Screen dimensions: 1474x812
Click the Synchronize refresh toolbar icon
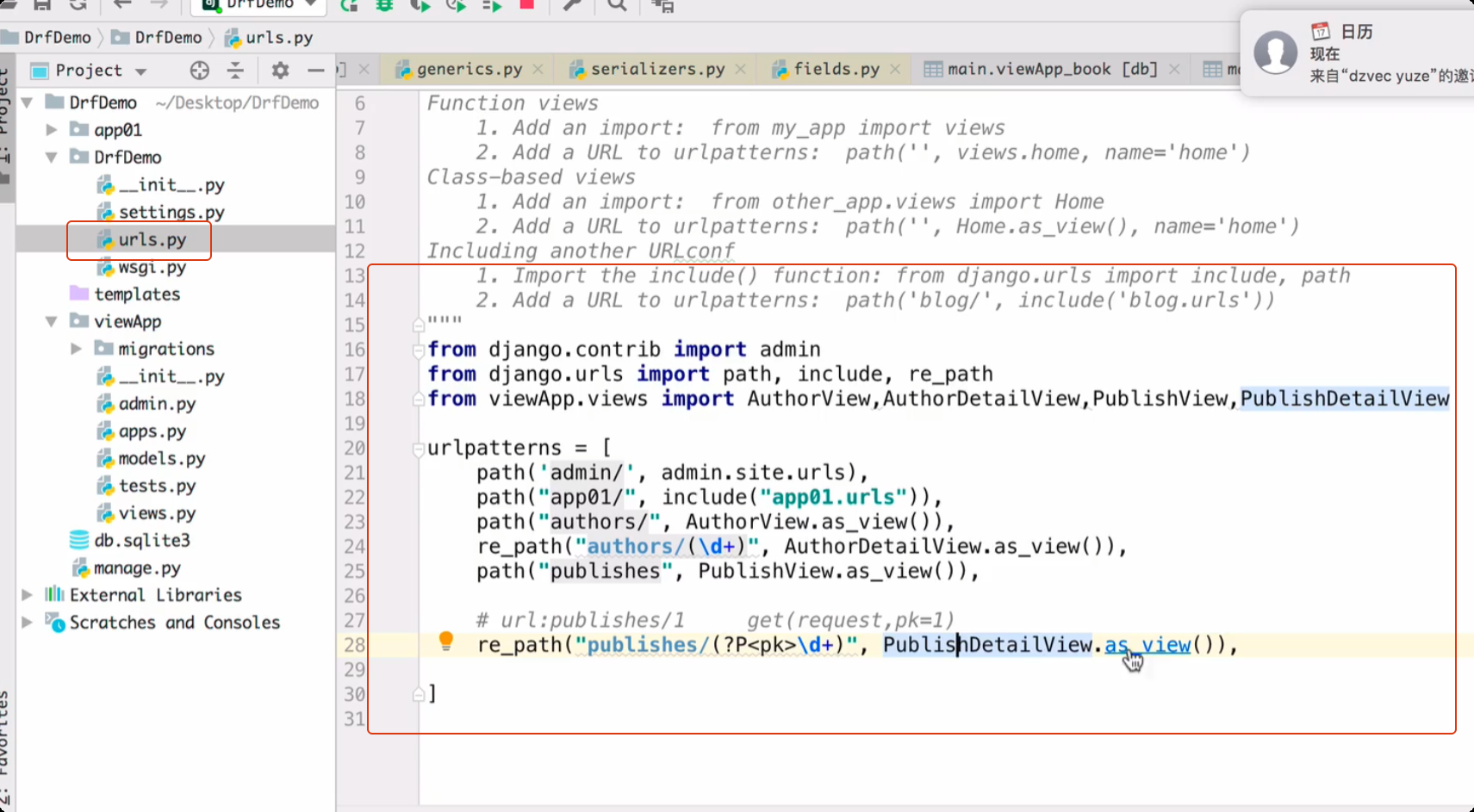click(78, 4)
